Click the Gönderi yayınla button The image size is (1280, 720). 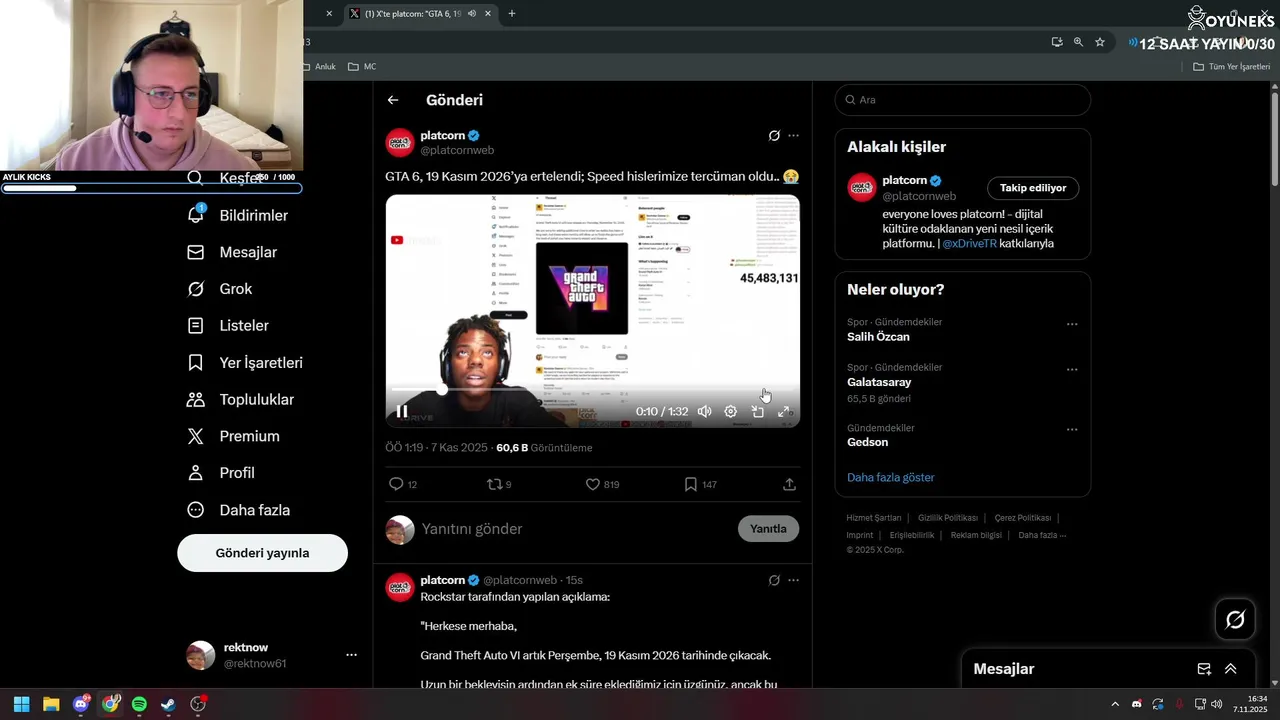point(262,553)
